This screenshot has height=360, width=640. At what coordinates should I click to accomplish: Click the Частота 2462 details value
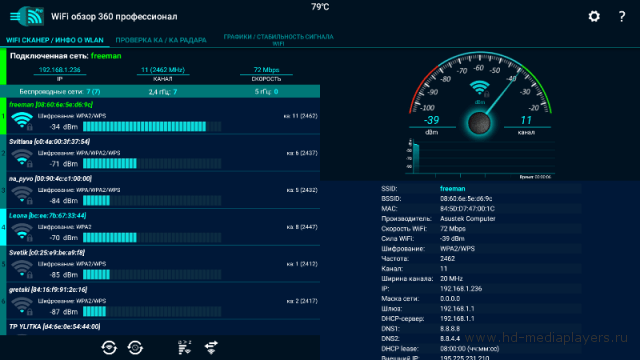pyautogui.click(x=447, y=259)
